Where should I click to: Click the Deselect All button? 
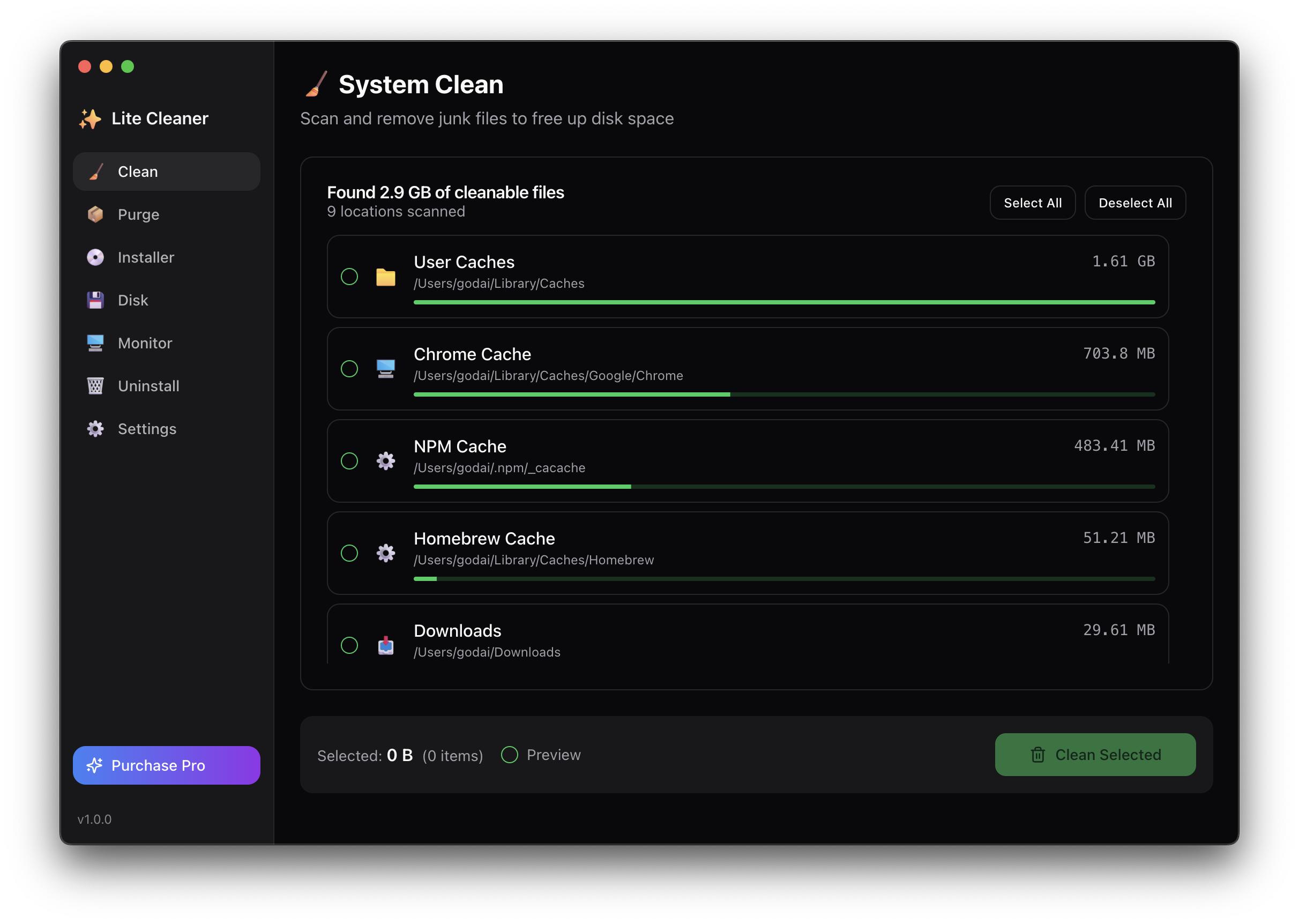[x=1134, y=203]
